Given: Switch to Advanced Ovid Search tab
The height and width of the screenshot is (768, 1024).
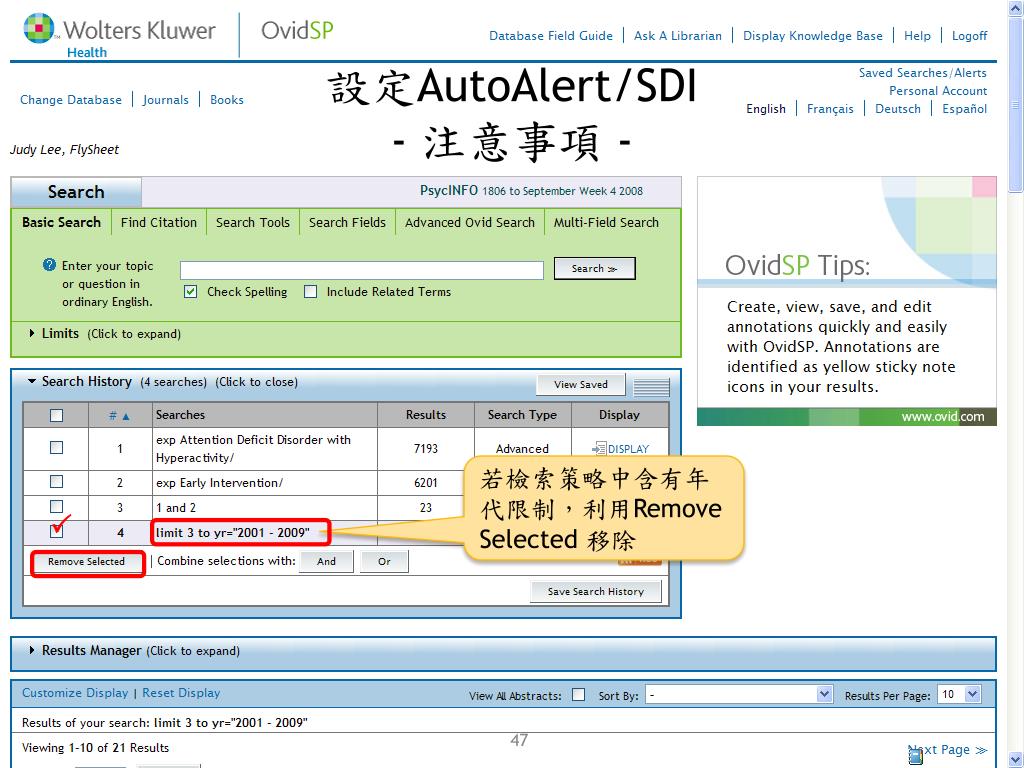Looking at the screenshot, I should point(470,222).
